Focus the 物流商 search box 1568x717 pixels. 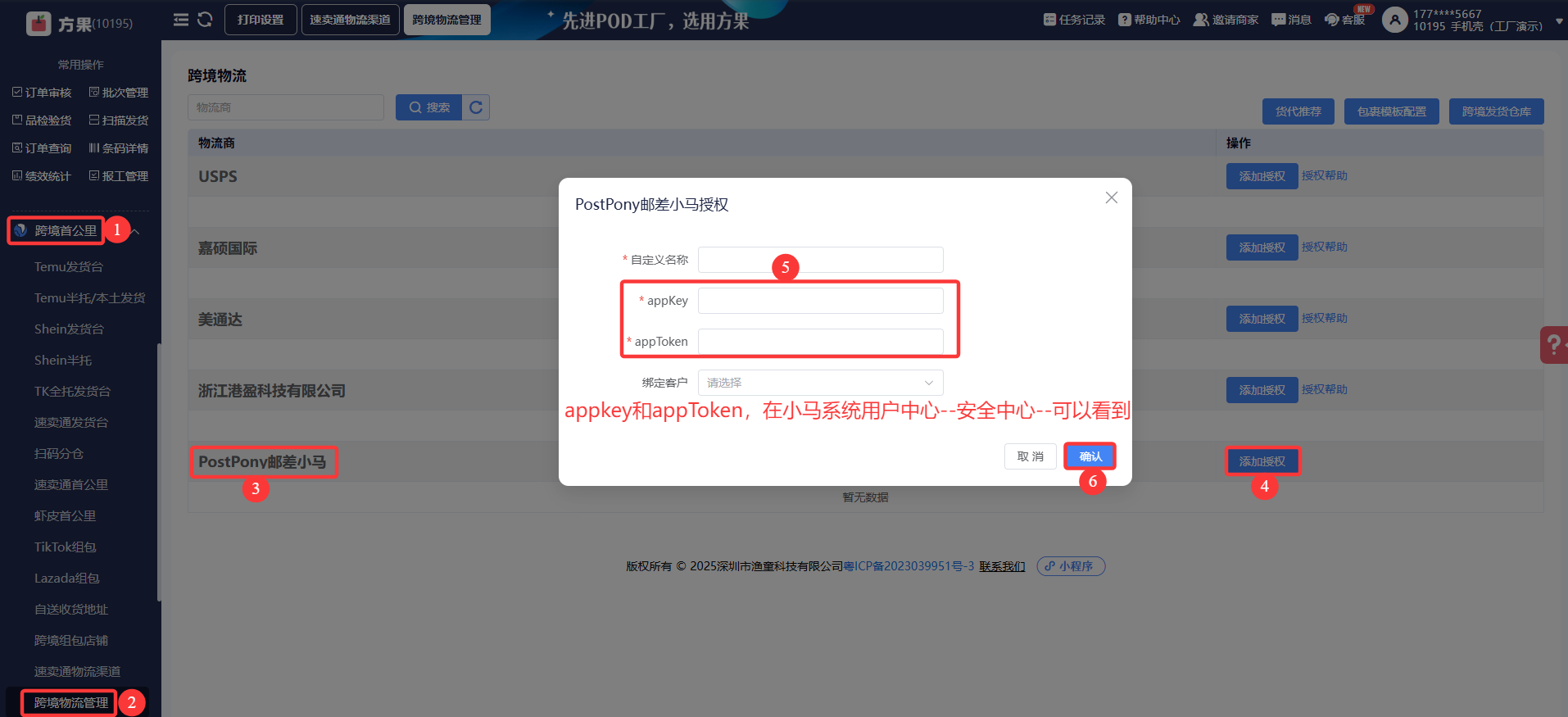click(286, 107)
